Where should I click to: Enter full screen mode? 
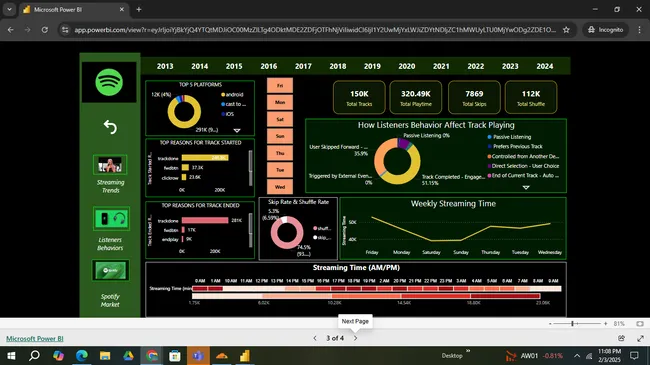pyautogui.click(x=640, y=338)
